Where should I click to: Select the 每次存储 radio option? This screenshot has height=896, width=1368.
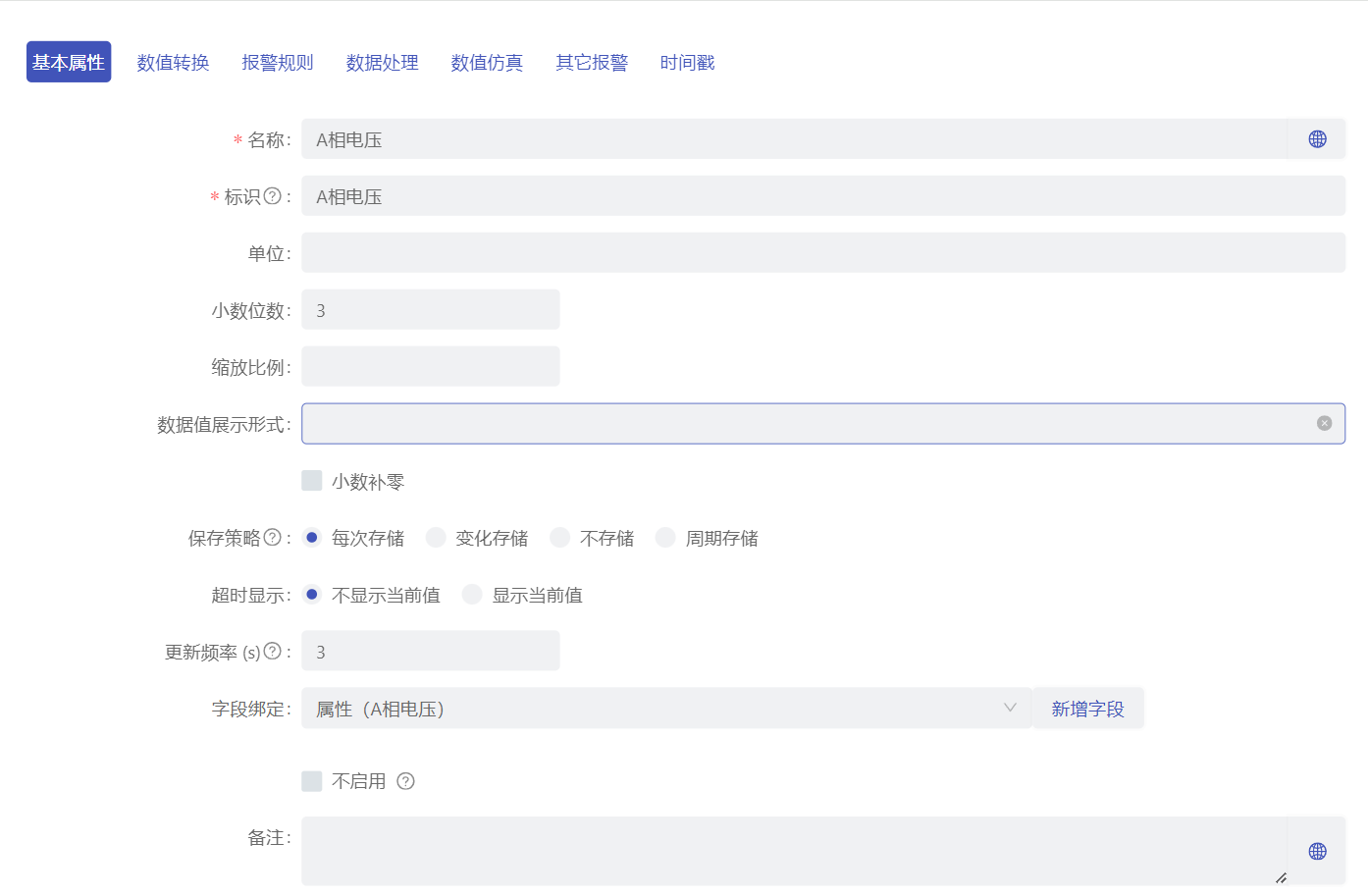click(312, 537)
